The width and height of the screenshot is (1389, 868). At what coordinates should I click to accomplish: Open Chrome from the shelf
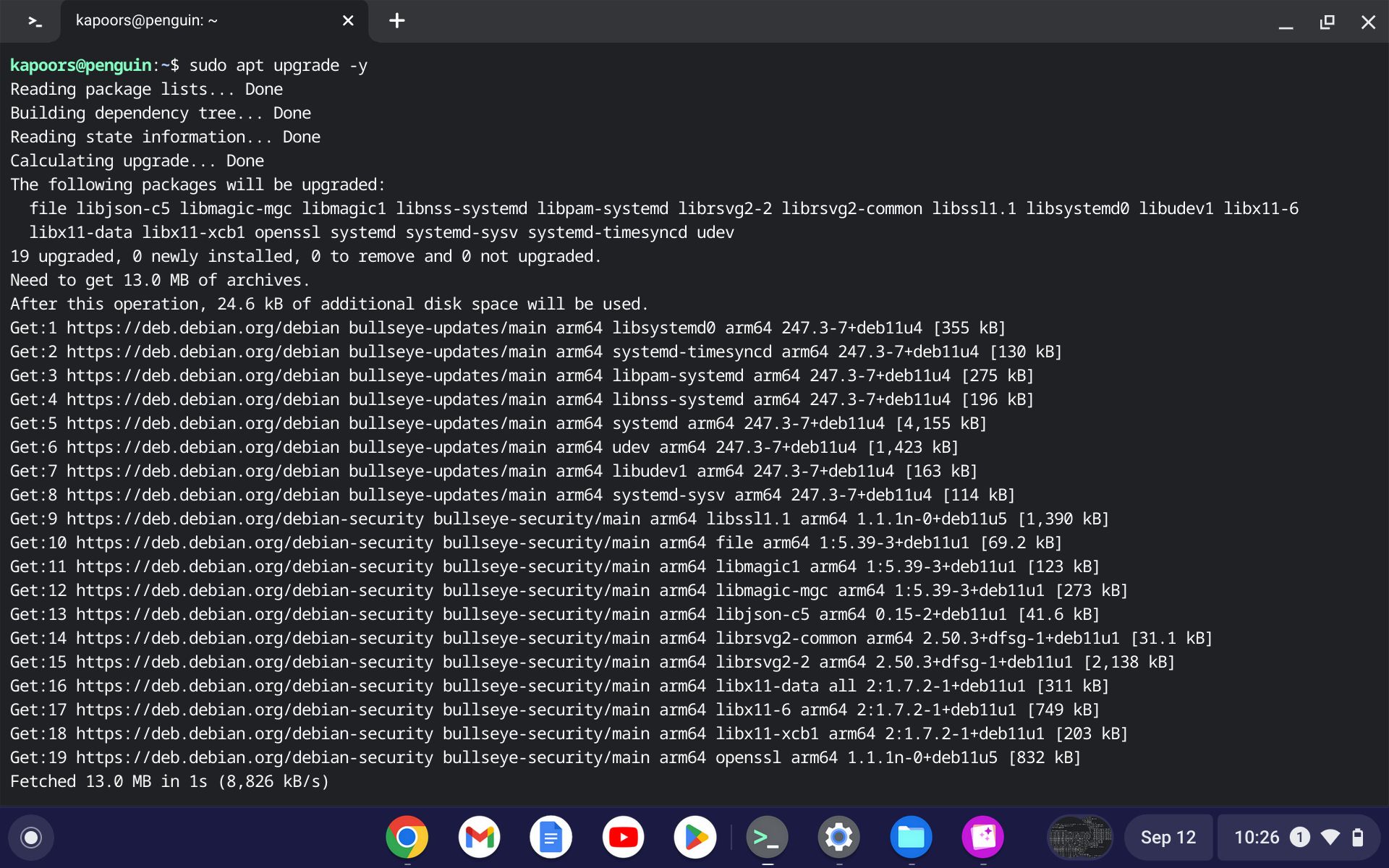[407, 837]
